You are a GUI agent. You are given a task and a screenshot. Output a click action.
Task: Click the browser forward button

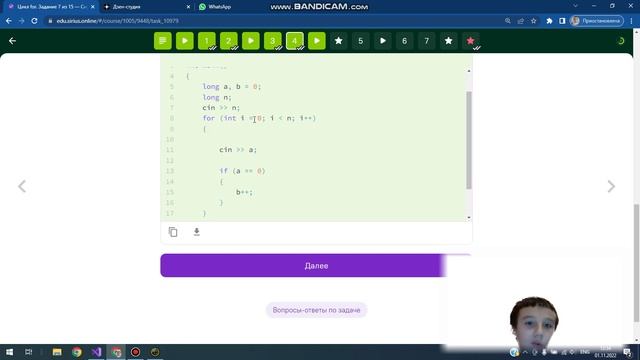(21, 21)
